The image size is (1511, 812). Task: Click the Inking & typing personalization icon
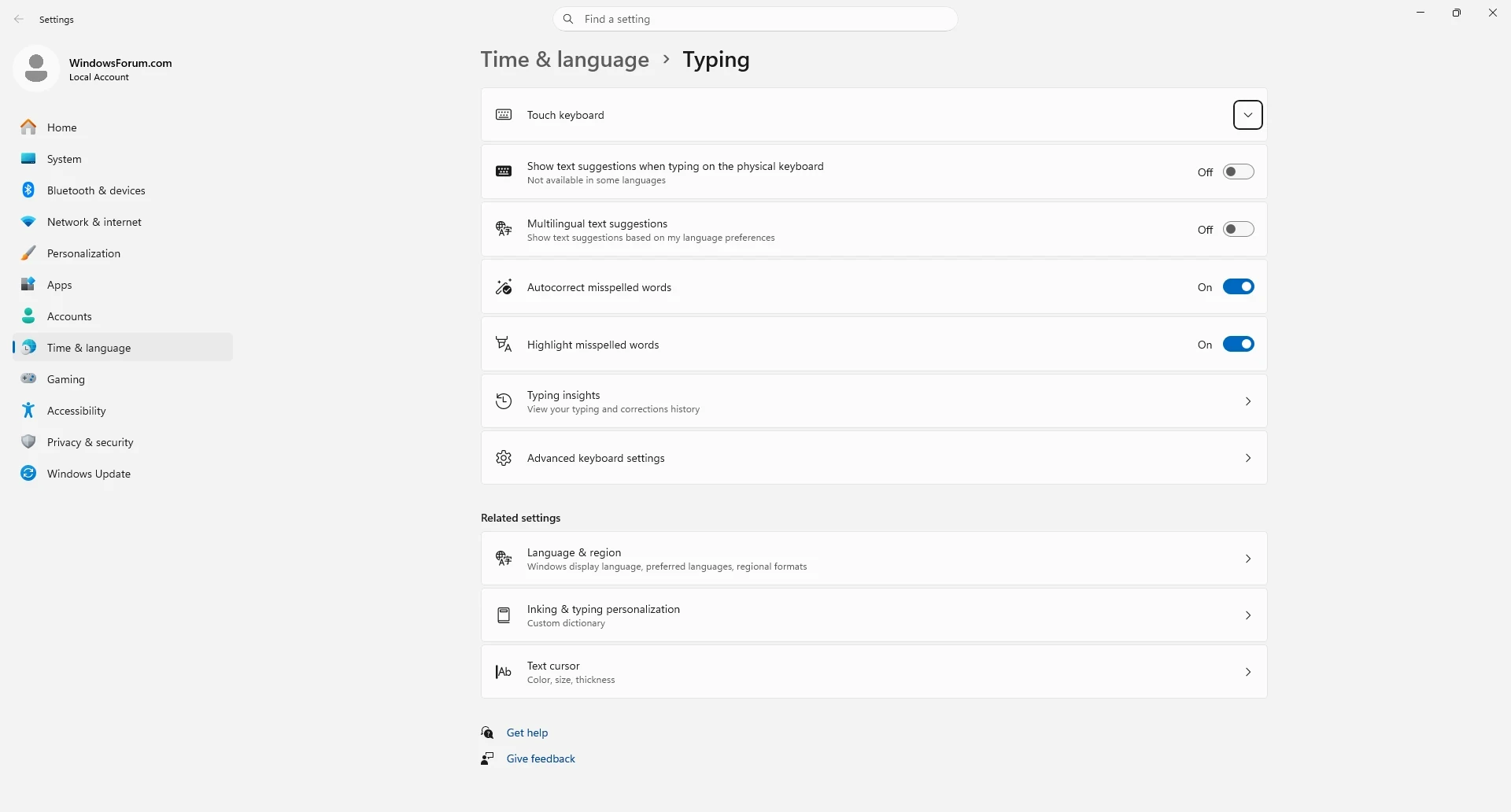coord(504,615)
